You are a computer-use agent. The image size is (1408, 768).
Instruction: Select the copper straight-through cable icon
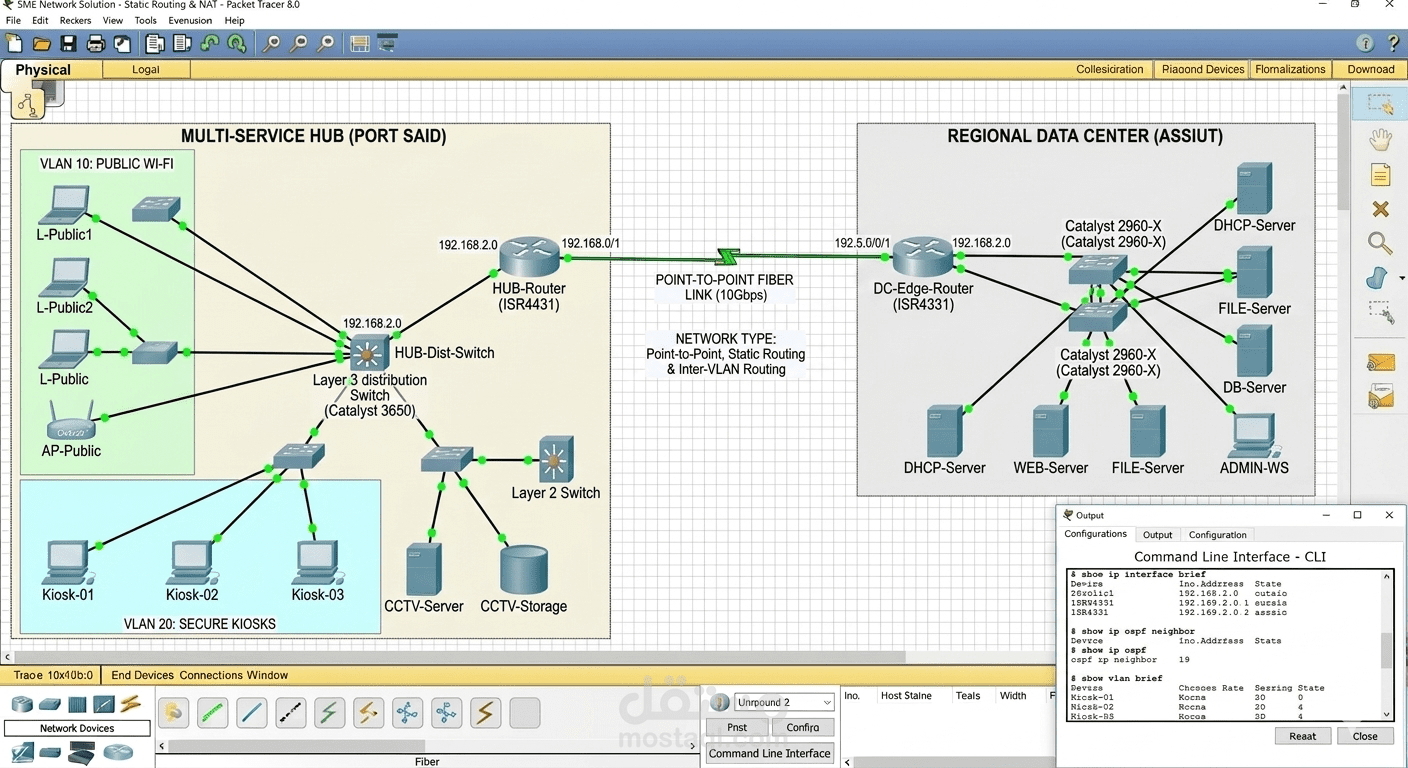(x=252, y=712)
